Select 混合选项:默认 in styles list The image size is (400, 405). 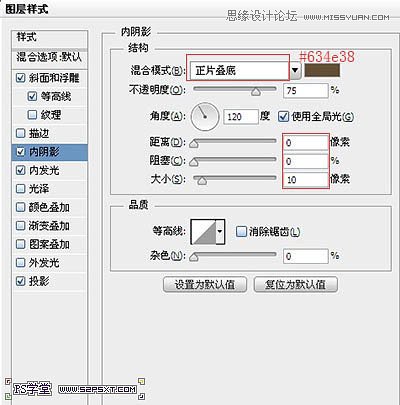[x=50, y=57]
